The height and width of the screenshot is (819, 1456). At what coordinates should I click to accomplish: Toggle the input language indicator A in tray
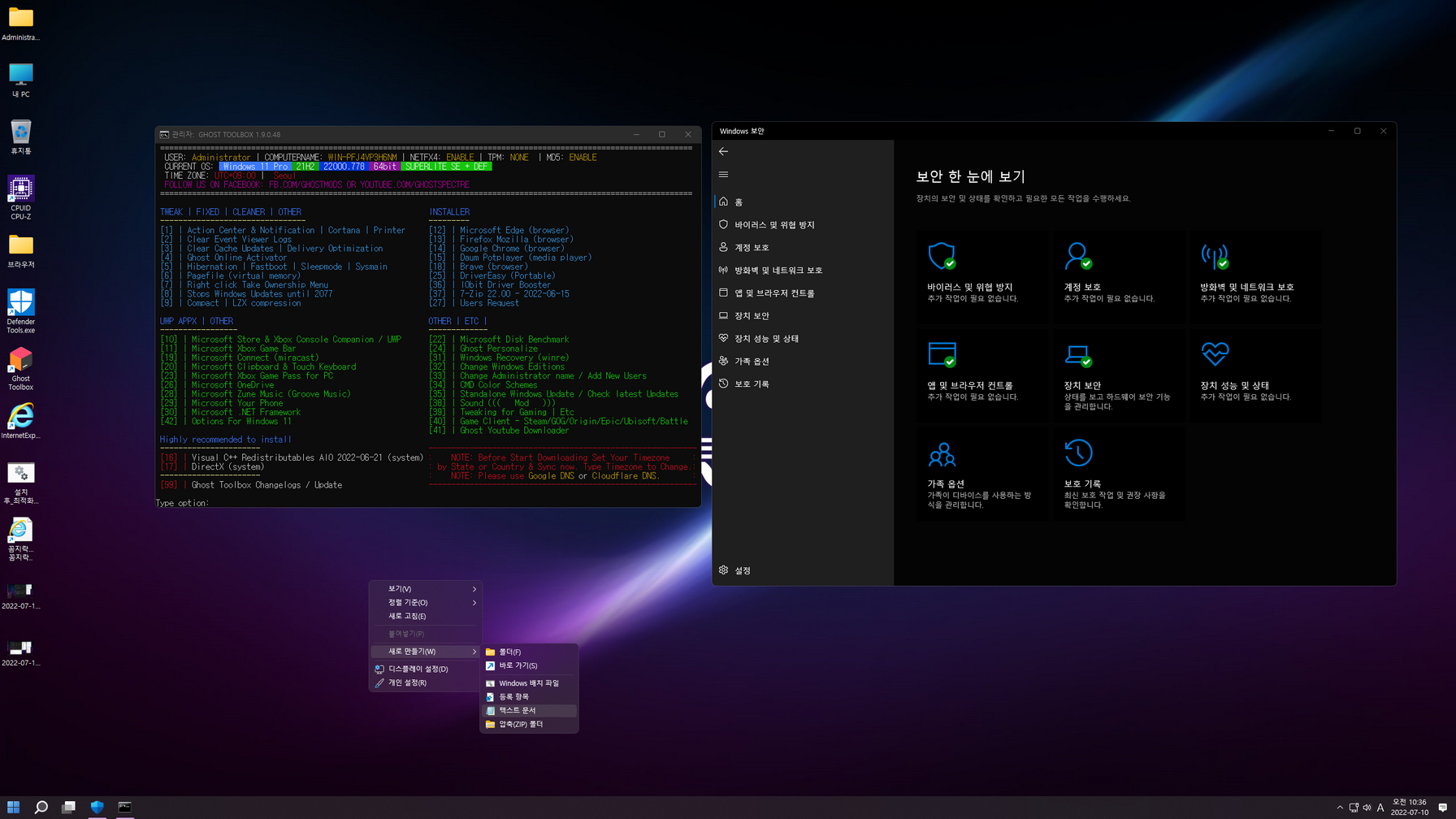tap(1380, 808)
